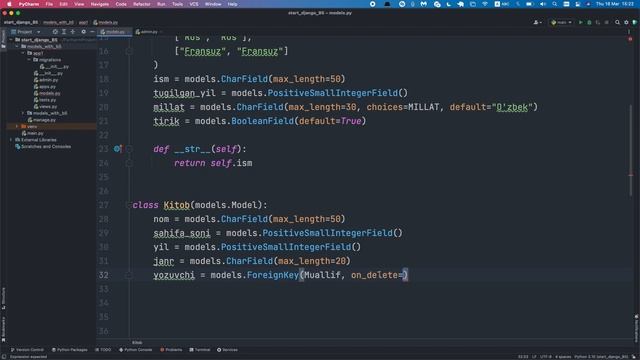Open the Python Console tool window
The width and height of the screenshot is (640, 360).
[x=136, y=350]
